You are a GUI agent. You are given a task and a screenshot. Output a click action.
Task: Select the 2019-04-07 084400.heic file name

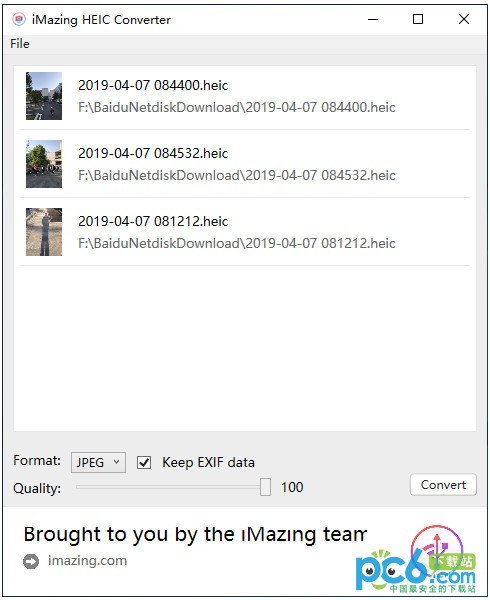[x=153, y=85]
